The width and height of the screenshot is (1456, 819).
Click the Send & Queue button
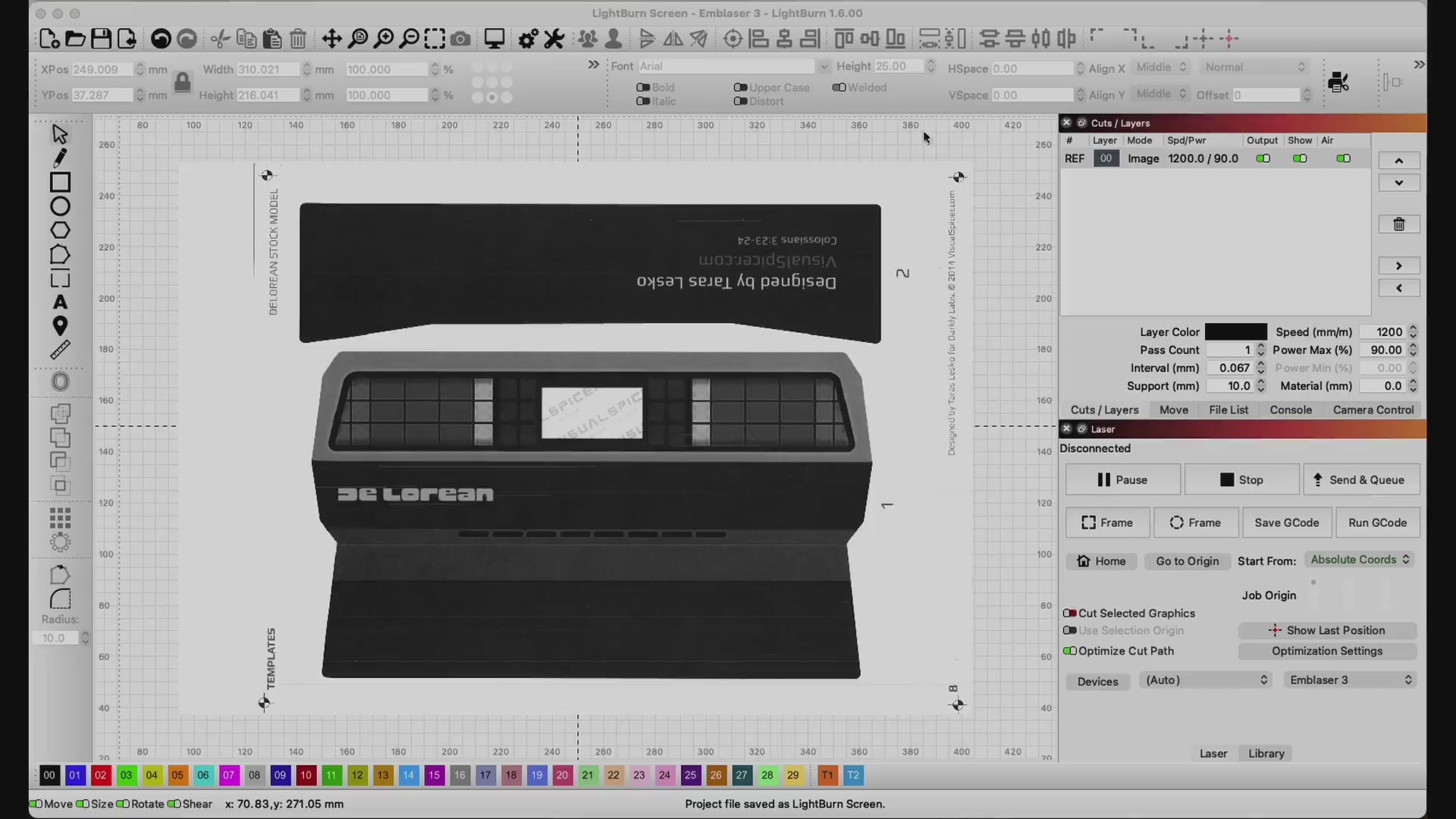click(x=1361, y=480)
